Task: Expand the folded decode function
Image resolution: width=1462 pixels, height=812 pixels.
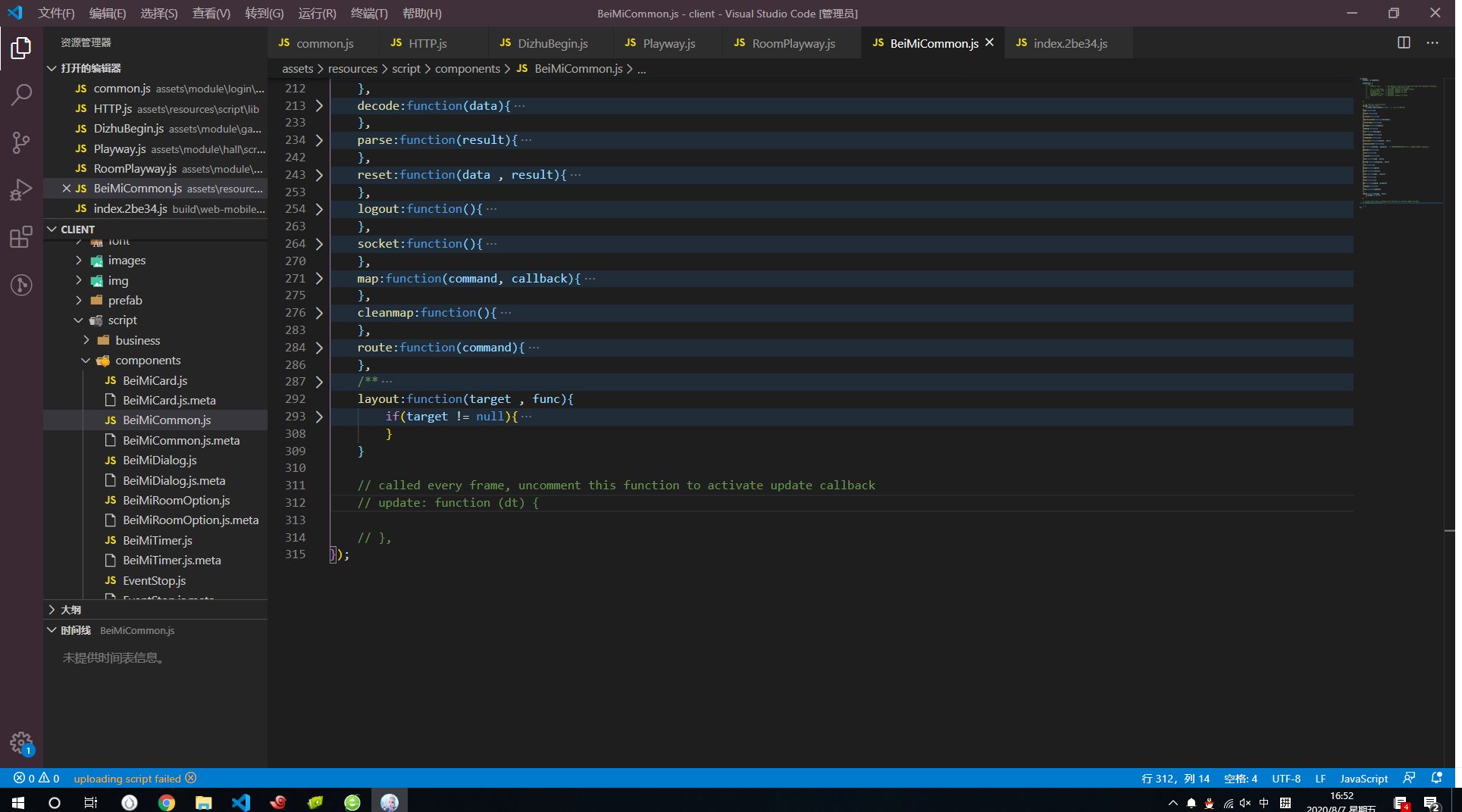Action: (319, 106)
